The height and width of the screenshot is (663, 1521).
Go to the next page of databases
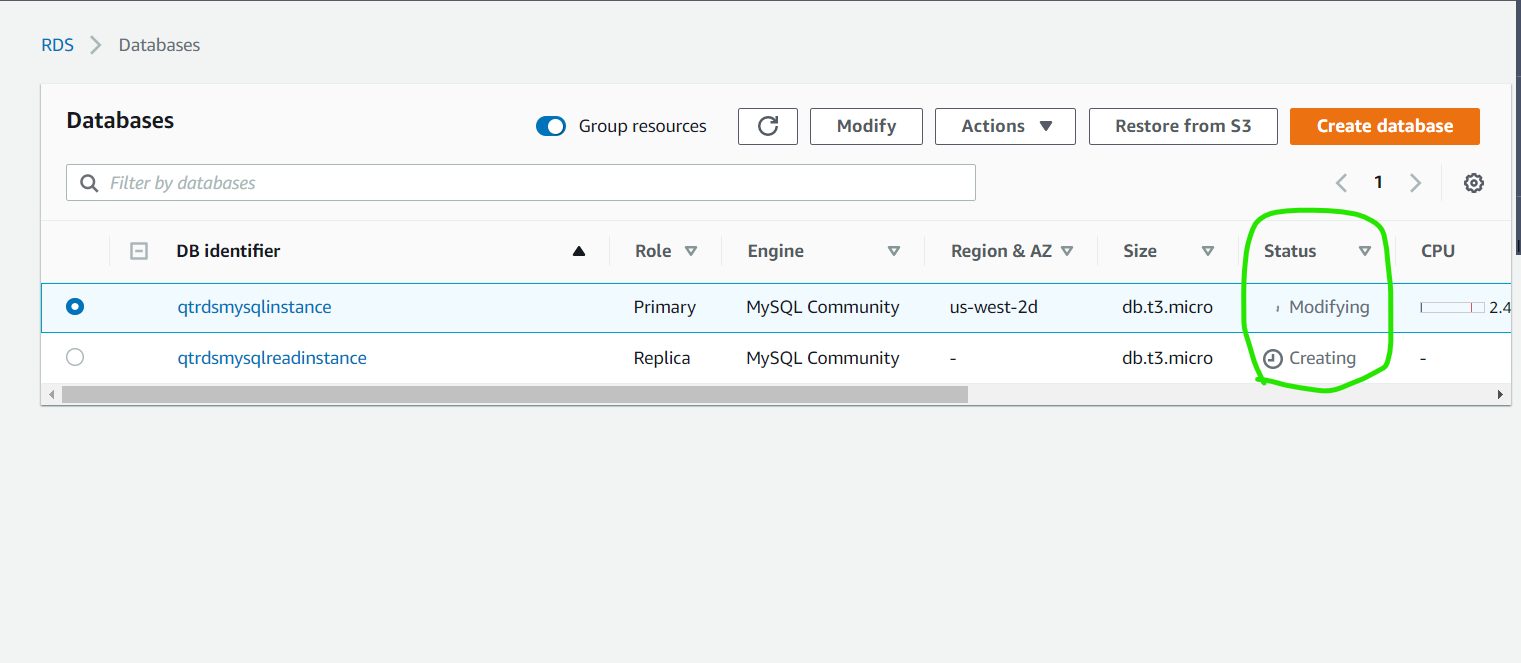tap(1415, 182)
